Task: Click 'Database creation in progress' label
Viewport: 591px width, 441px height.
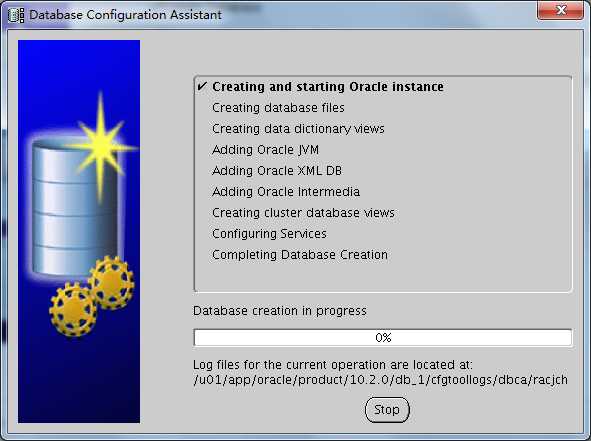Action: pyautogui.click(x=280, y=311)
